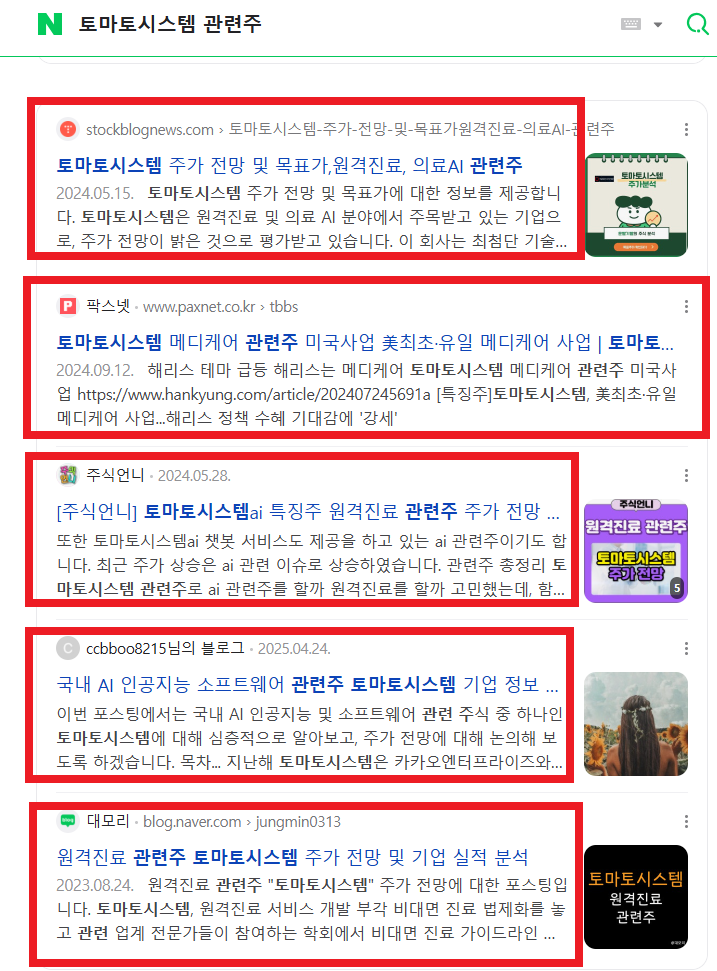The width and height of the screenshot is (717, 971).
Task: Open more options for 대모리 result
Action: [x=686, y=822]
